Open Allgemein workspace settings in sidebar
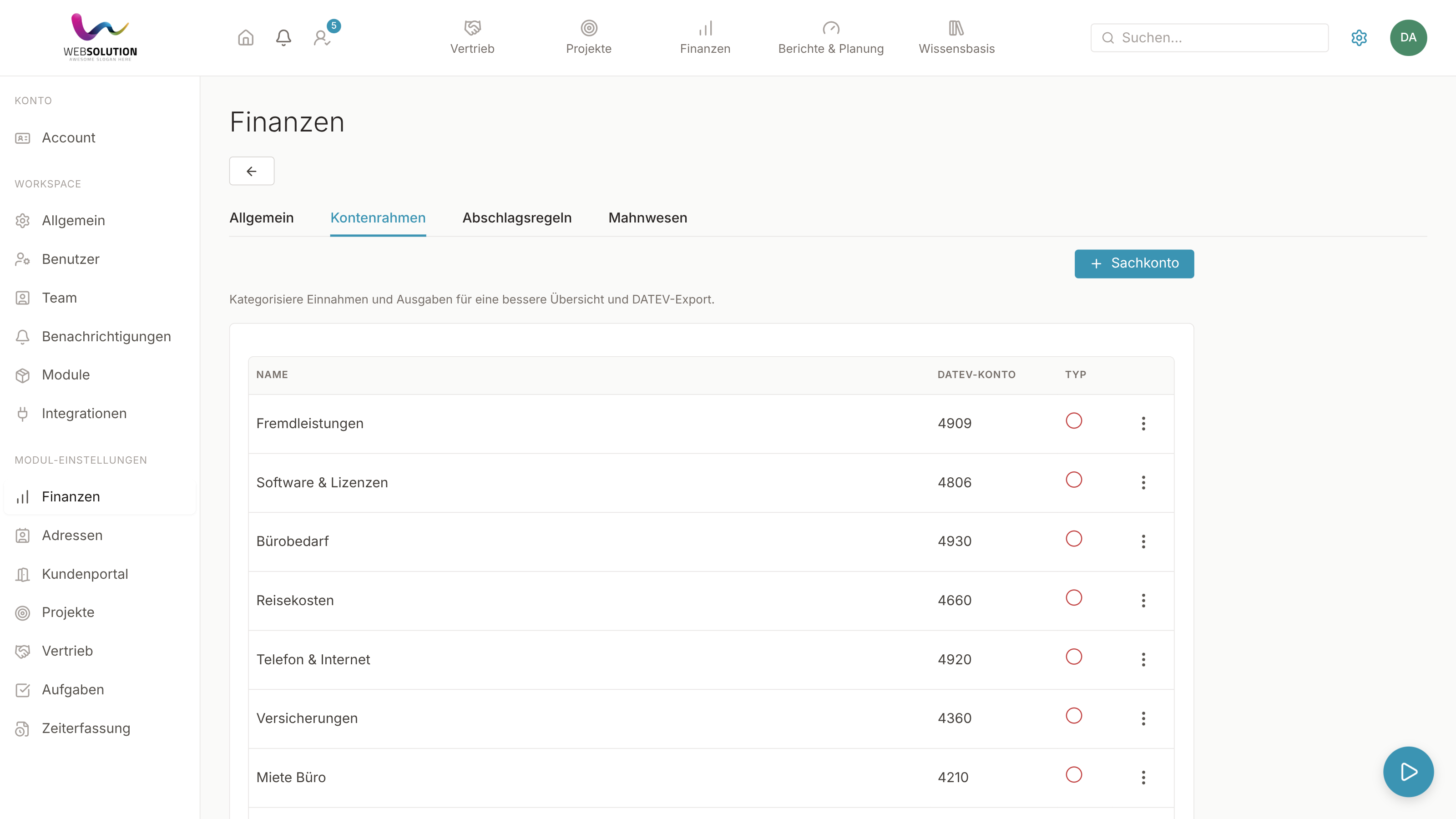Screen dimensions: 1456x819 tap(100, 220)
